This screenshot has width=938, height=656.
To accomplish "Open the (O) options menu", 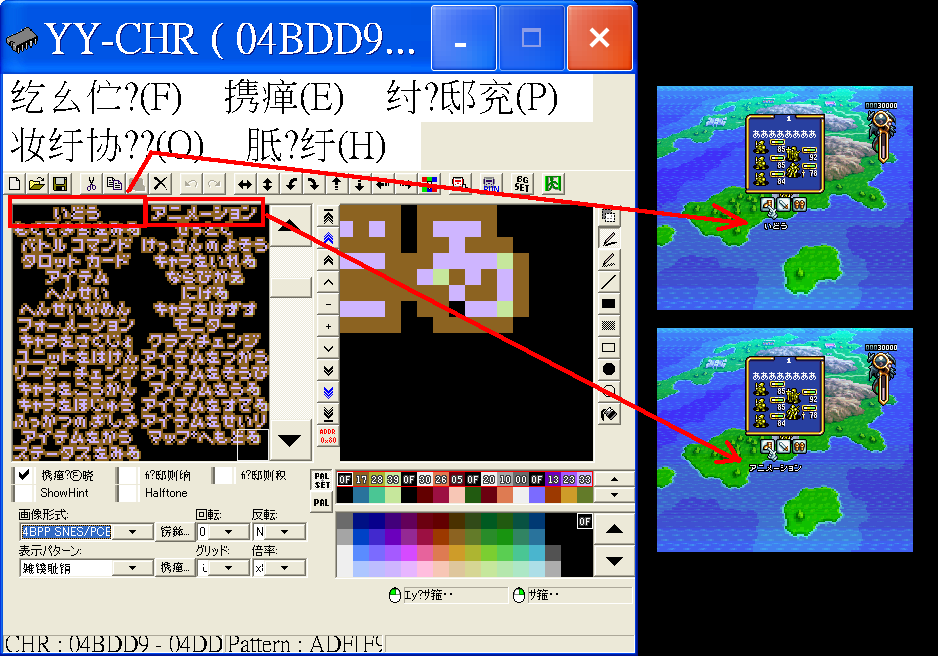I will pyautogui.click(x=107, y=146).
